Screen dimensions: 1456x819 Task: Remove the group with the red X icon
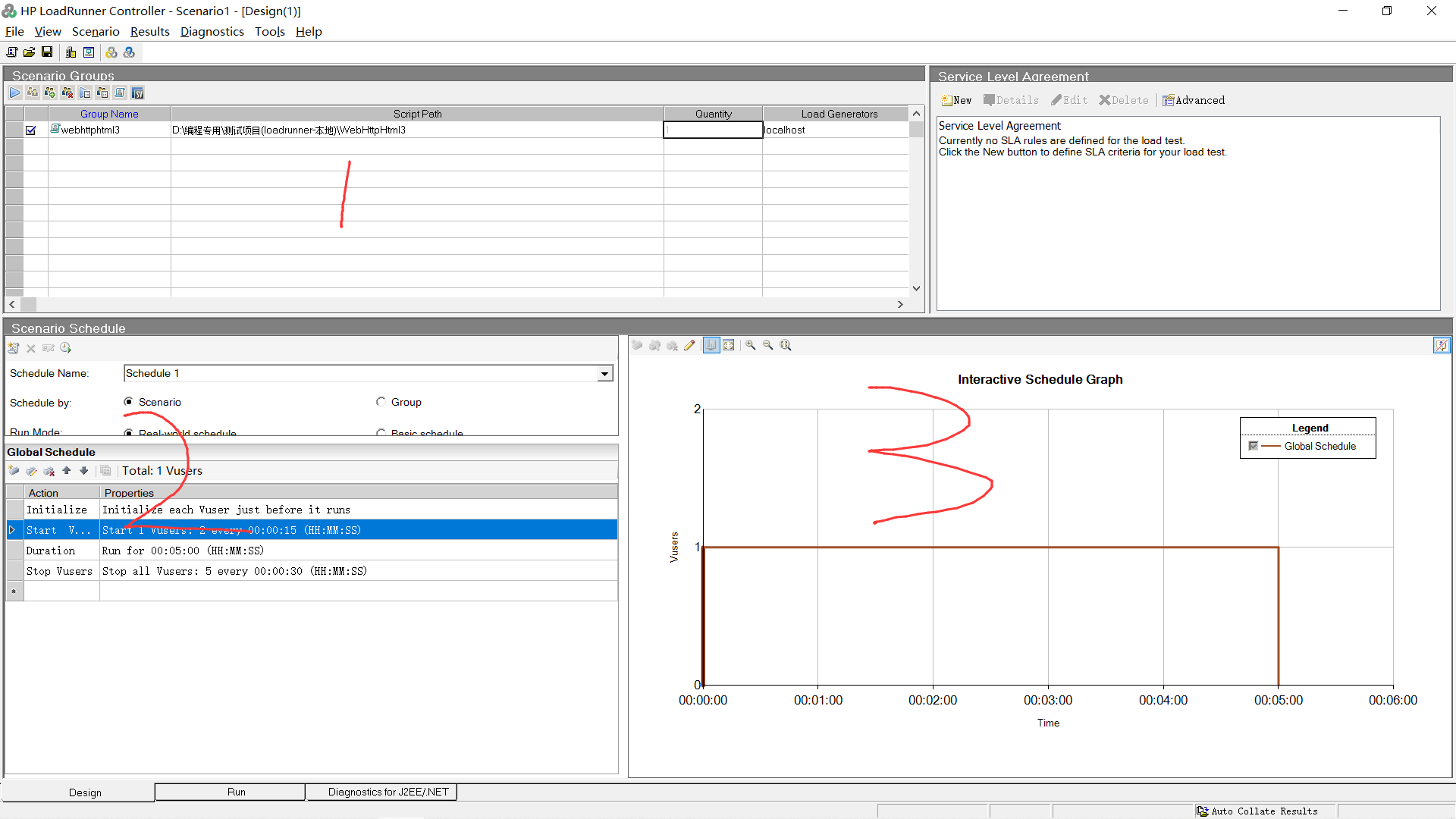67,93
